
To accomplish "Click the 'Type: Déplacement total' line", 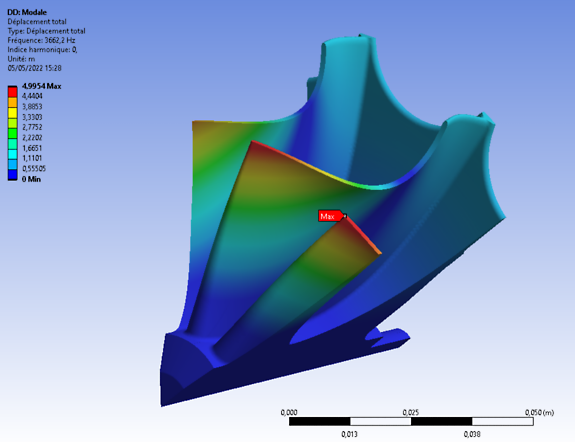I will [47, 31].
